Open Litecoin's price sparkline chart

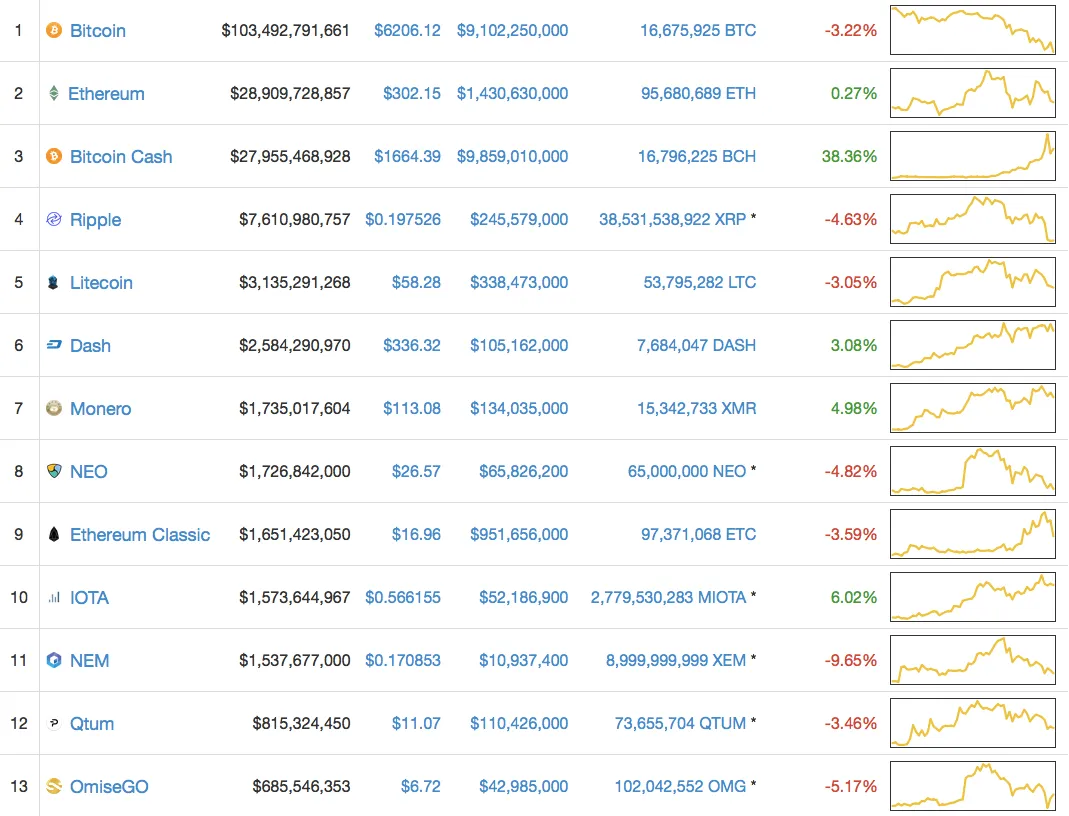click(973, 282)
